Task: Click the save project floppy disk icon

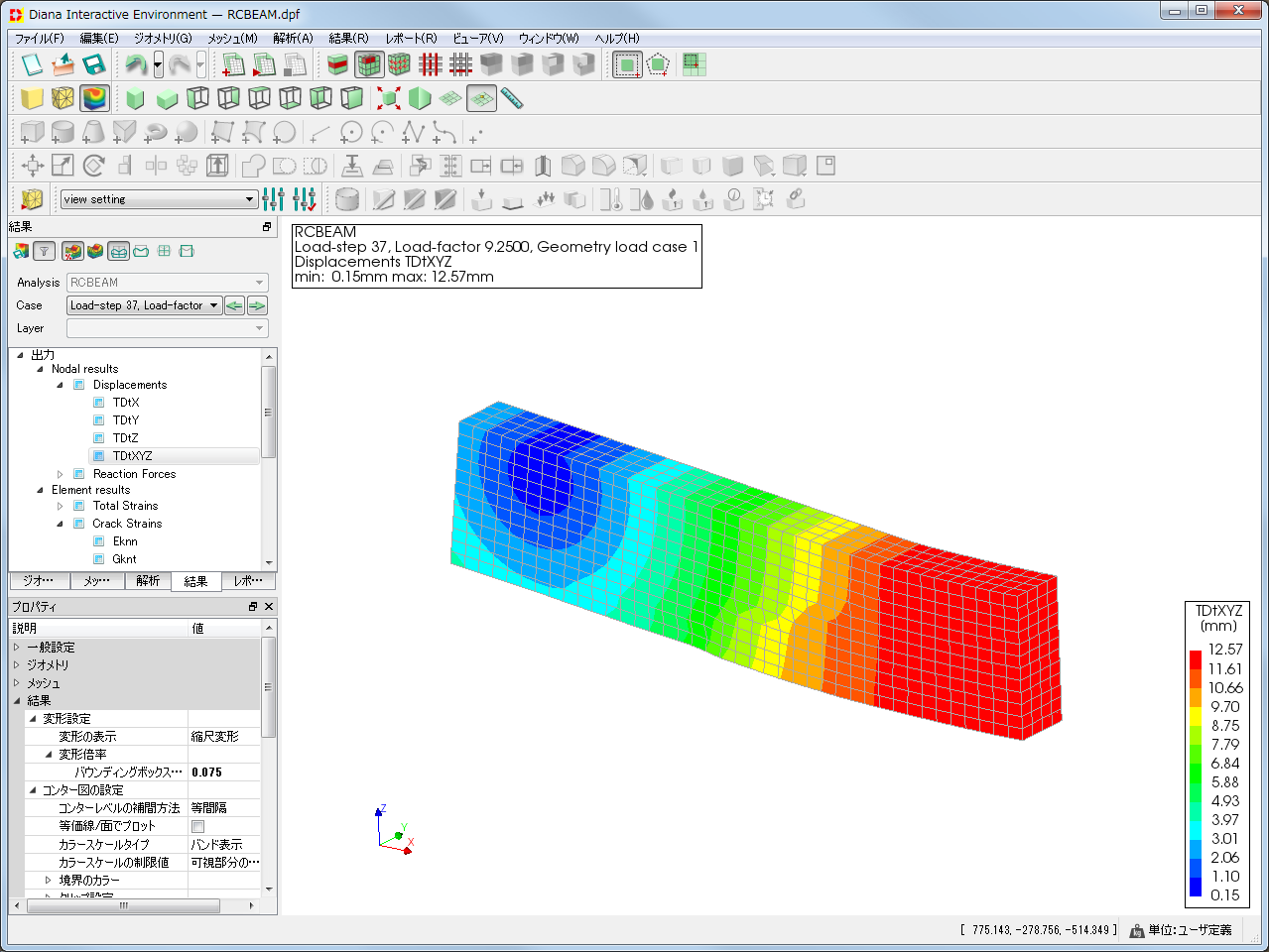Action: click(x=94, y=65)
